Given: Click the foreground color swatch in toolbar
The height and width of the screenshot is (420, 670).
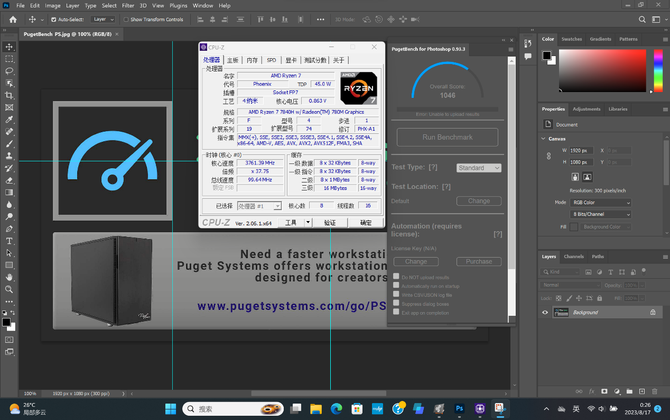Looking at the screenshot, I should (6, 323).
